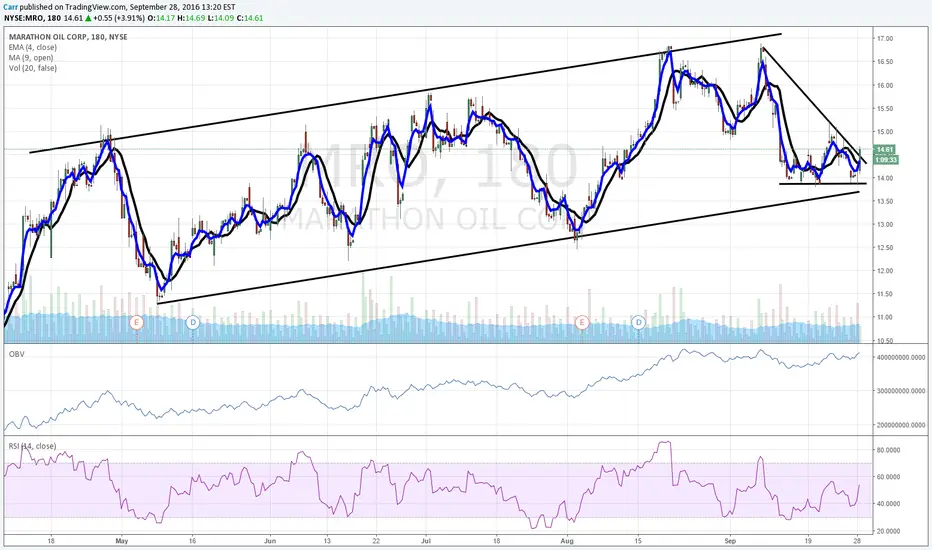Click the '17.00' price axis label
This screenshot has height=550, width=932.
coord(884,39)
